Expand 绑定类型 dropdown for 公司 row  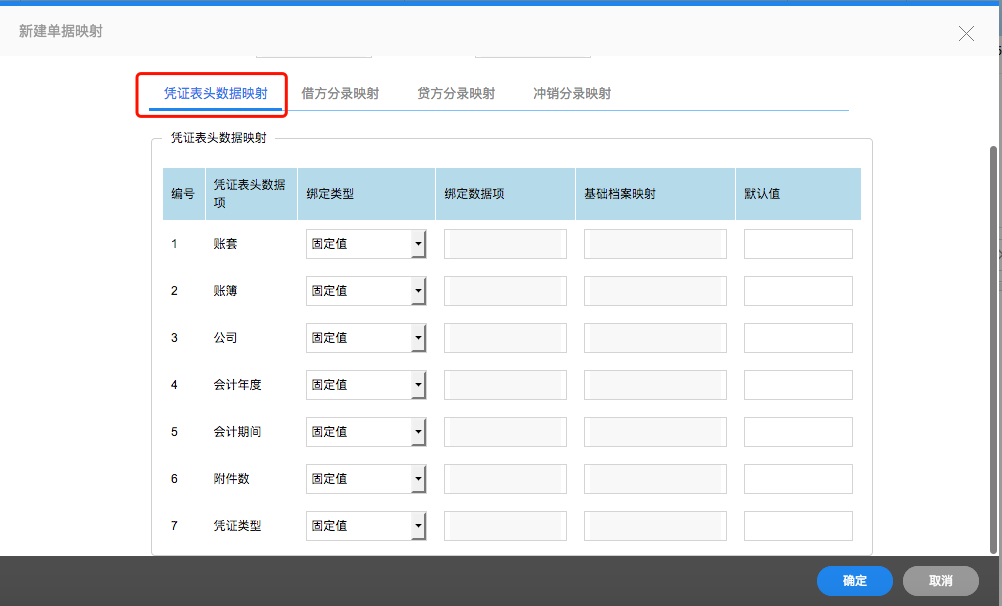click(x=366, y=338)
